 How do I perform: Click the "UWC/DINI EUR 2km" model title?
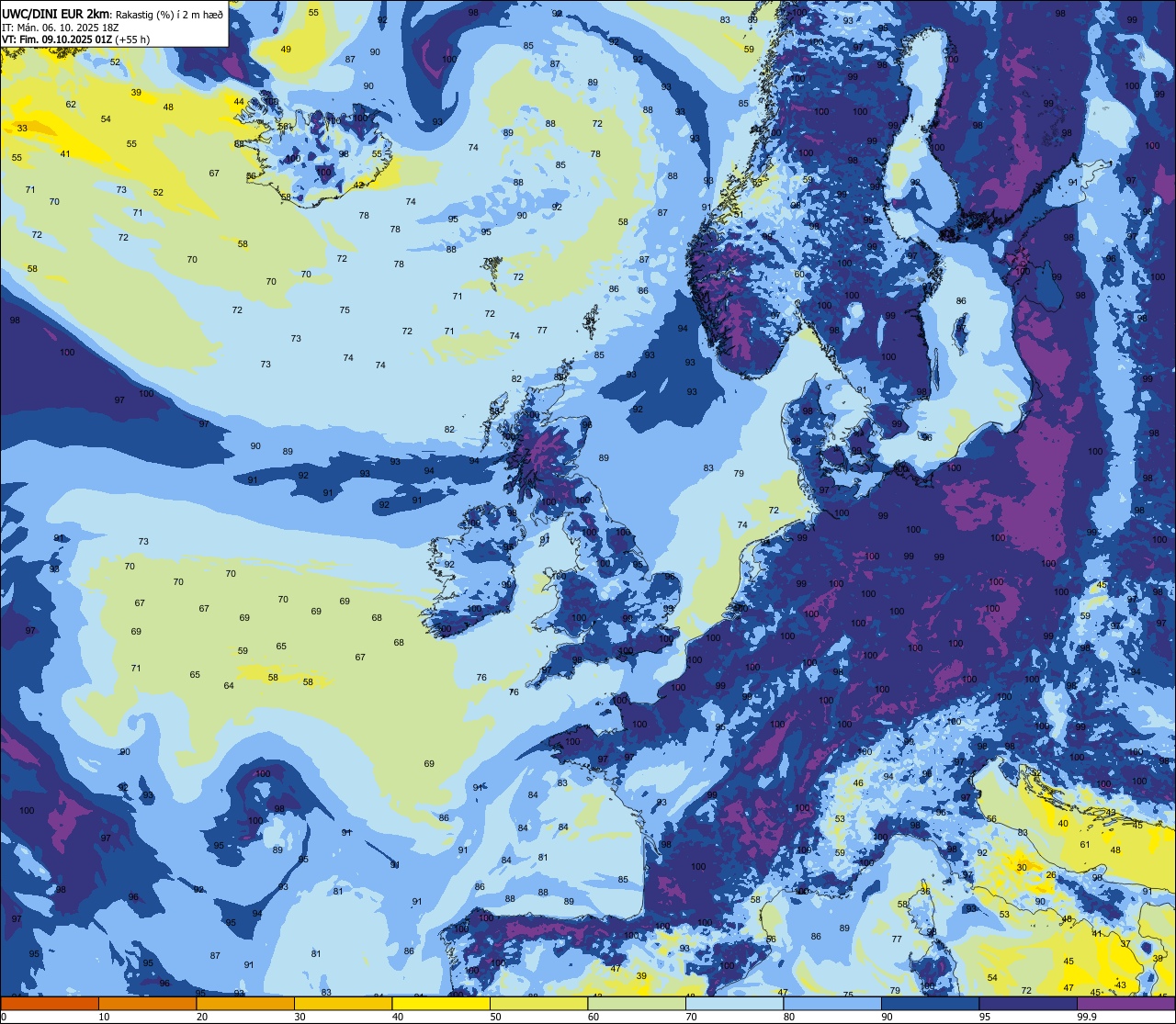click(x=56, y=13)
